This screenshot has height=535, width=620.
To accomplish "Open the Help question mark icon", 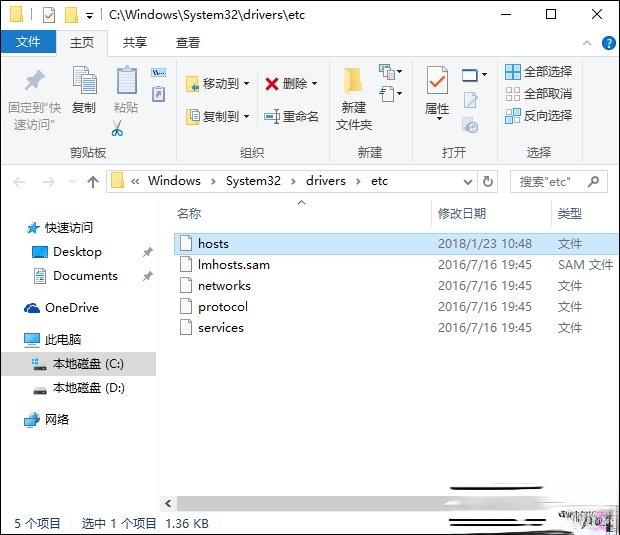I will pyautogui.click(x=609, y=43).
